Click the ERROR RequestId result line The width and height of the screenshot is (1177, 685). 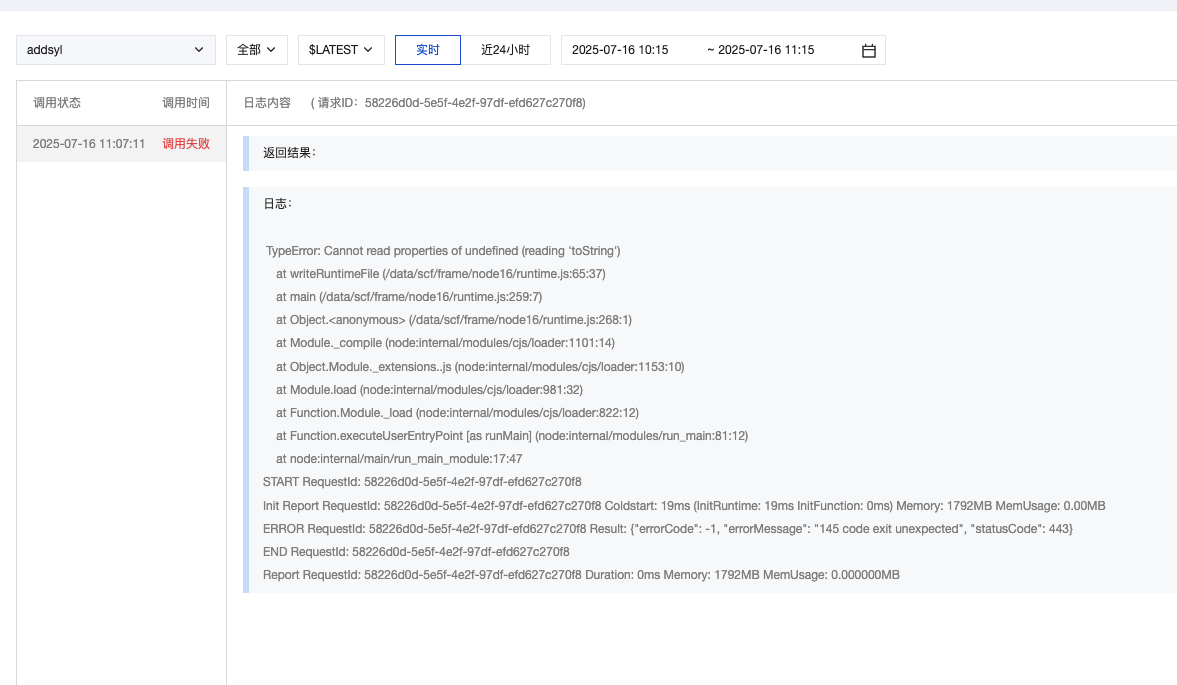tap(667, 529)
